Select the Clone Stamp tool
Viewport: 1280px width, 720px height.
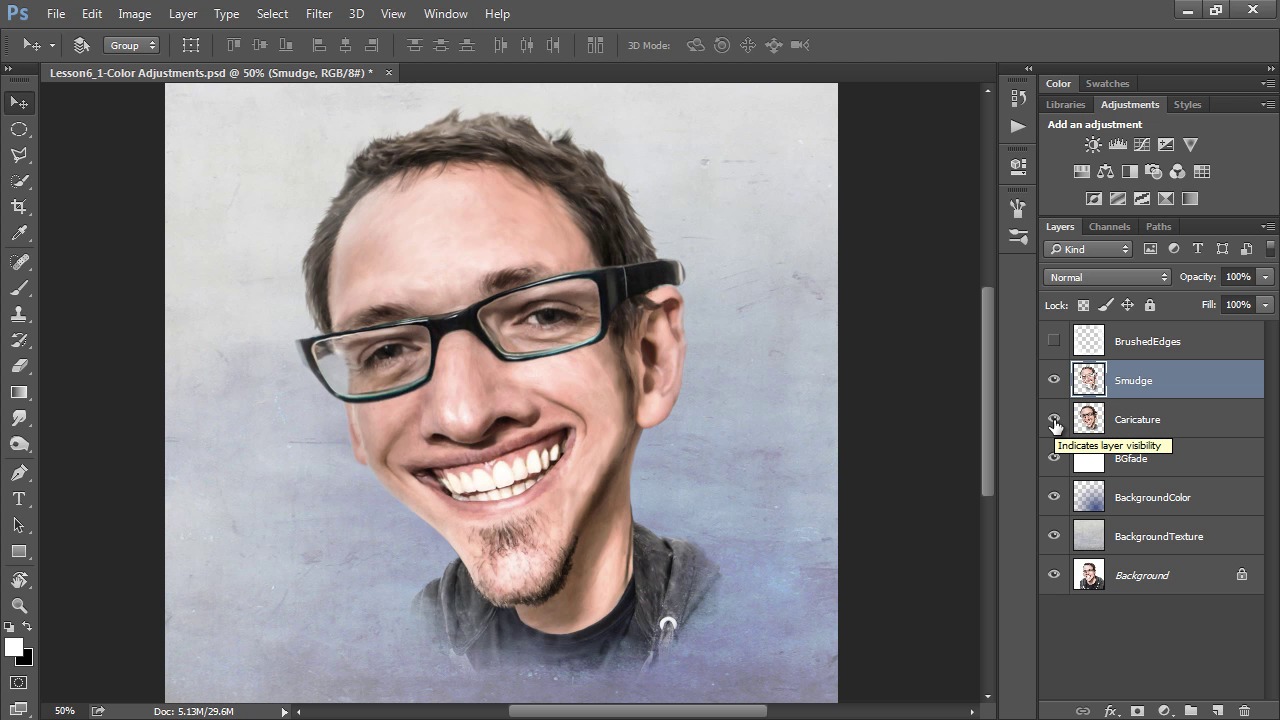click(x=19, y=314)
